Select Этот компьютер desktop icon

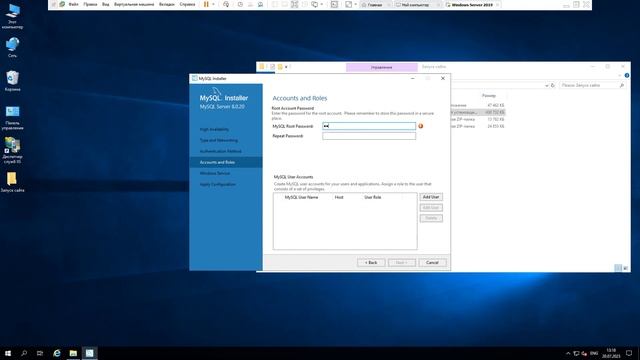[x=13, y=16]
